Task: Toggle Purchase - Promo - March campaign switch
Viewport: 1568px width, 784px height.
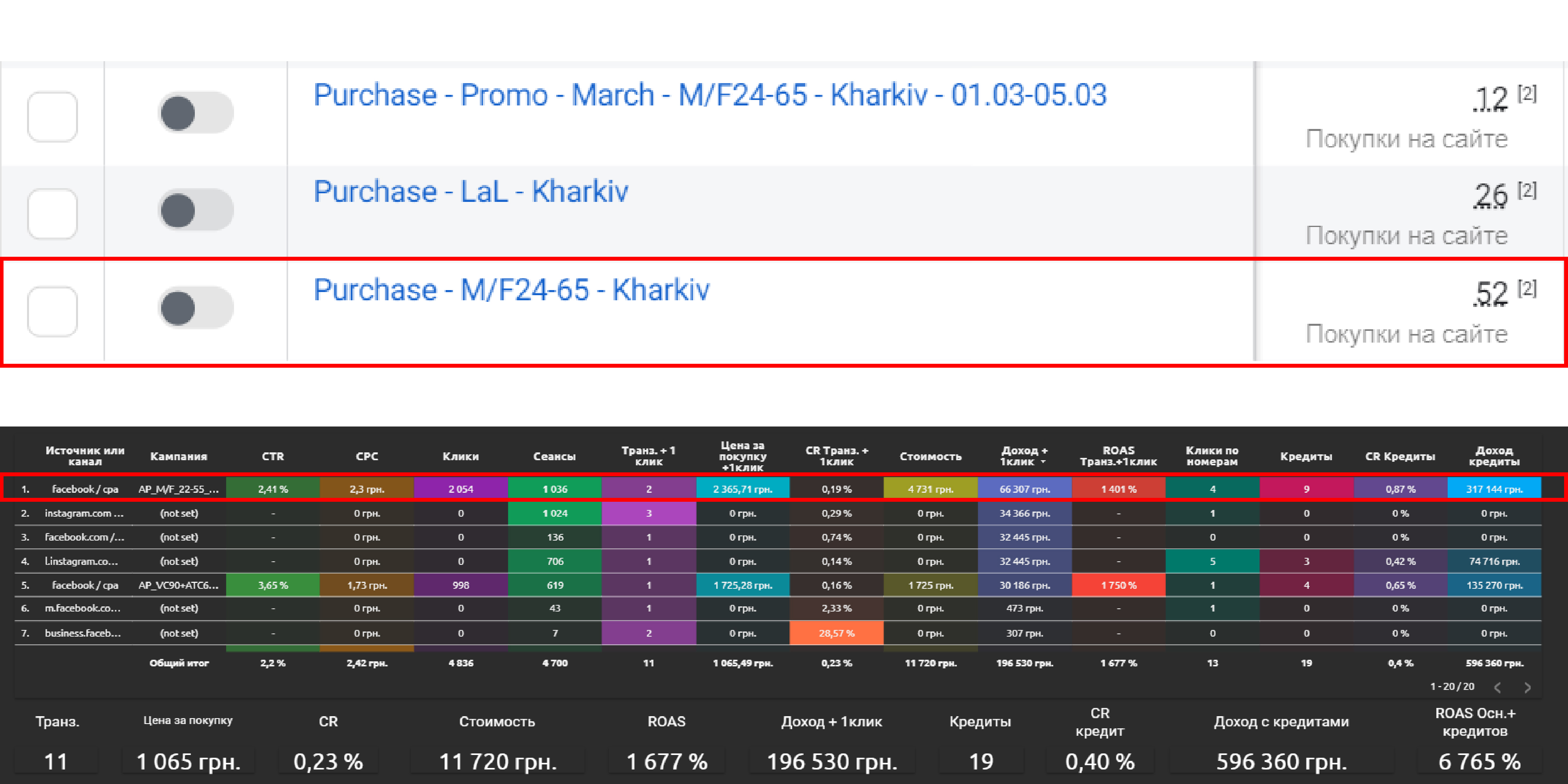Action: coord(195,113)
